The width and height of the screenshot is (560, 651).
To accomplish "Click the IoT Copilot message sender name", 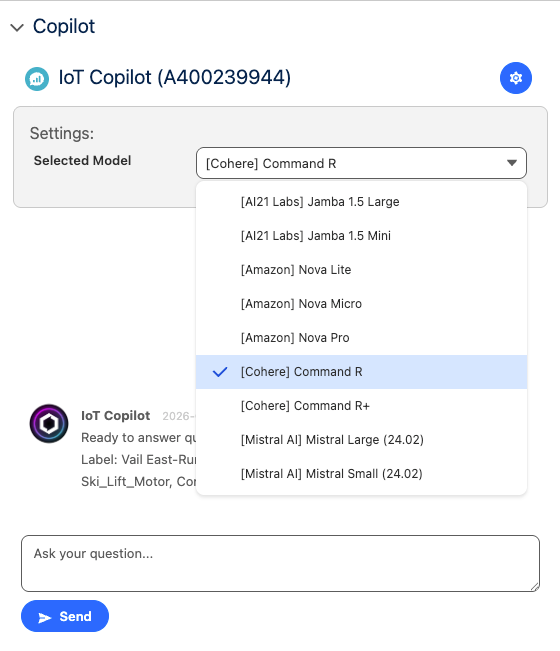I will (115, 416).
